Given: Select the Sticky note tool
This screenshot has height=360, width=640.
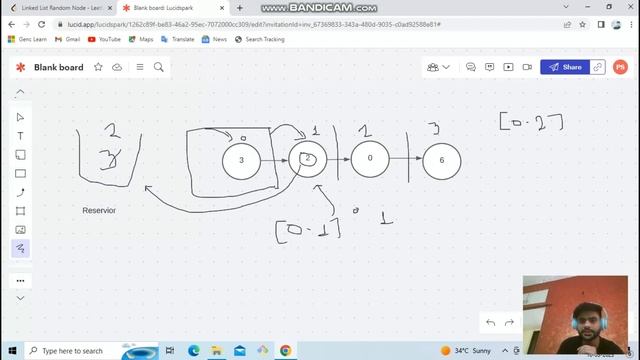Looking at the screenshot, I should tap(20, 155).
